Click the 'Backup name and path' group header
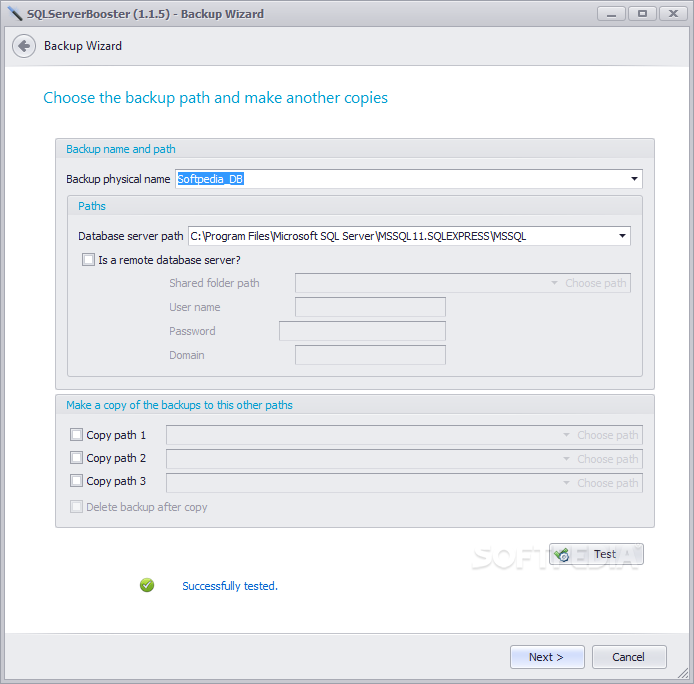This screenshot has height=684, width=694. click(121, 149)
